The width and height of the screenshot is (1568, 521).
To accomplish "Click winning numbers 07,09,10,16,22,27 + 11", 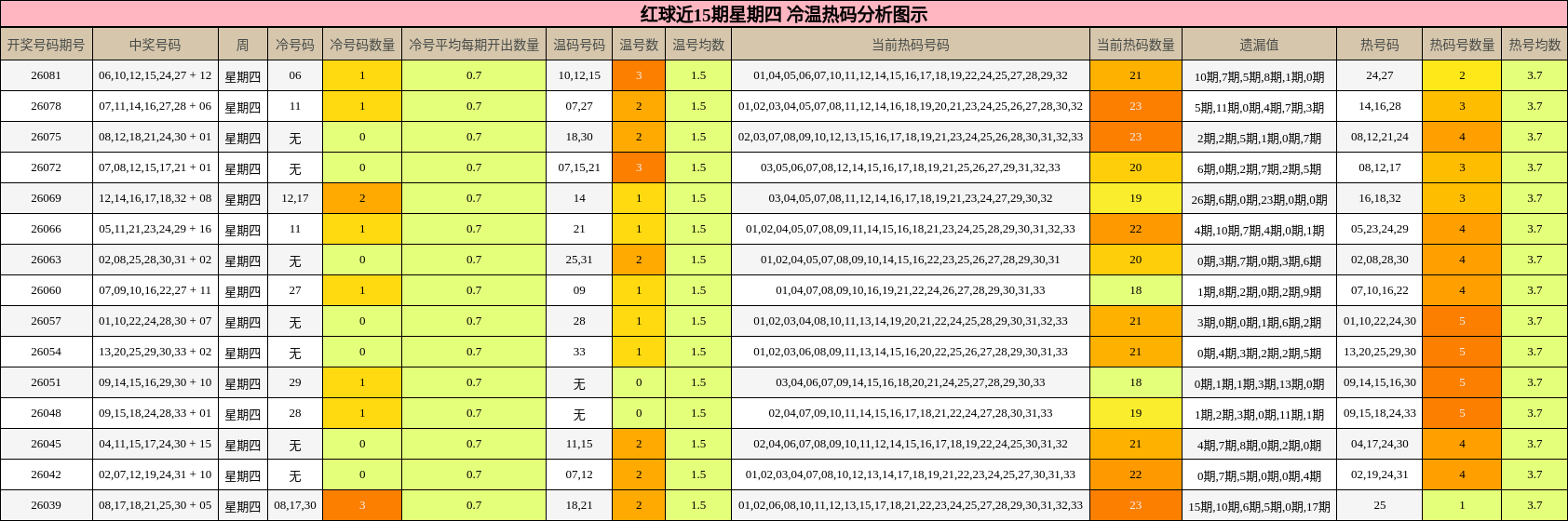I will pos(155,290).
